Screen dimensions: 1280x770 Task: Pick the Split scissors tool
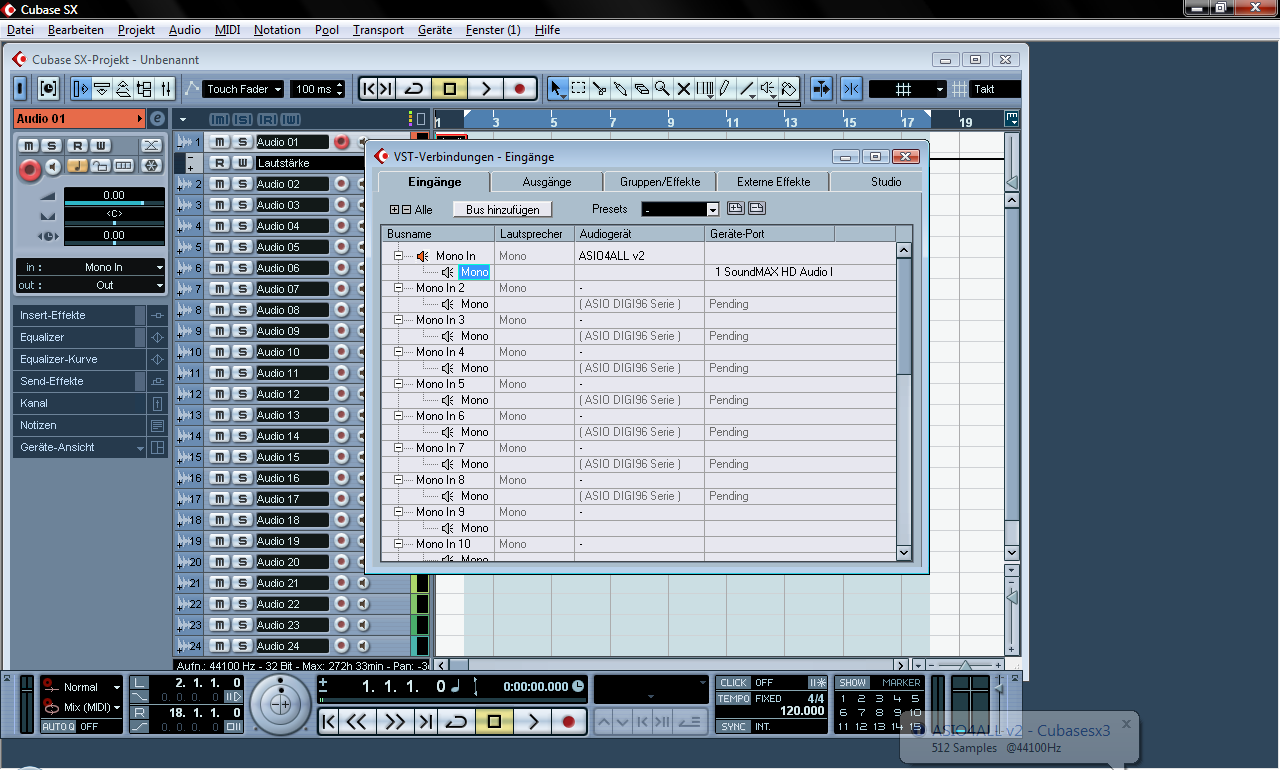(600, 89)
